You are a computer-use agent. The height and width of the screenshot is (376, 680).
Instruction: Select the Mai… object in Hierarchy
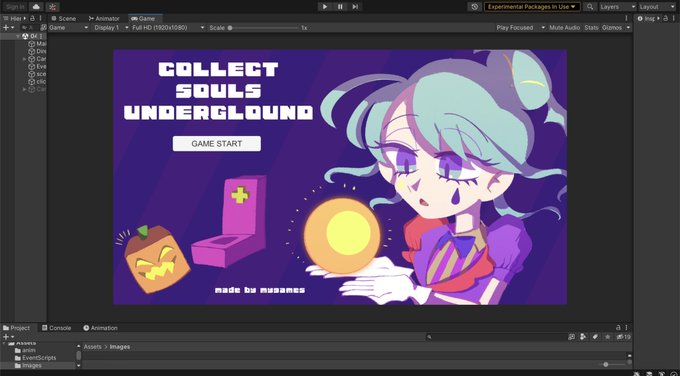pyautogui.click(x=37, y=44)
